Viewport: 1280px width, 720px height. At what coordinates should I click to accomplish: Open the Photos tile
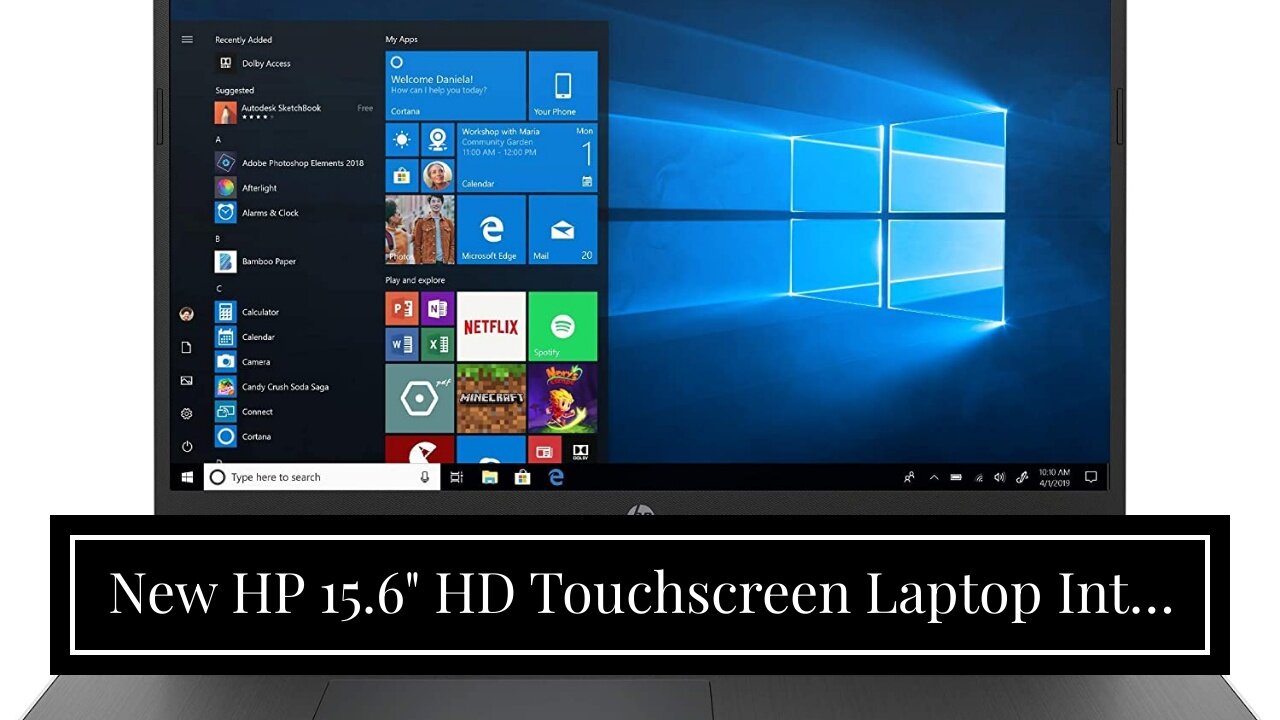point(420,229)
